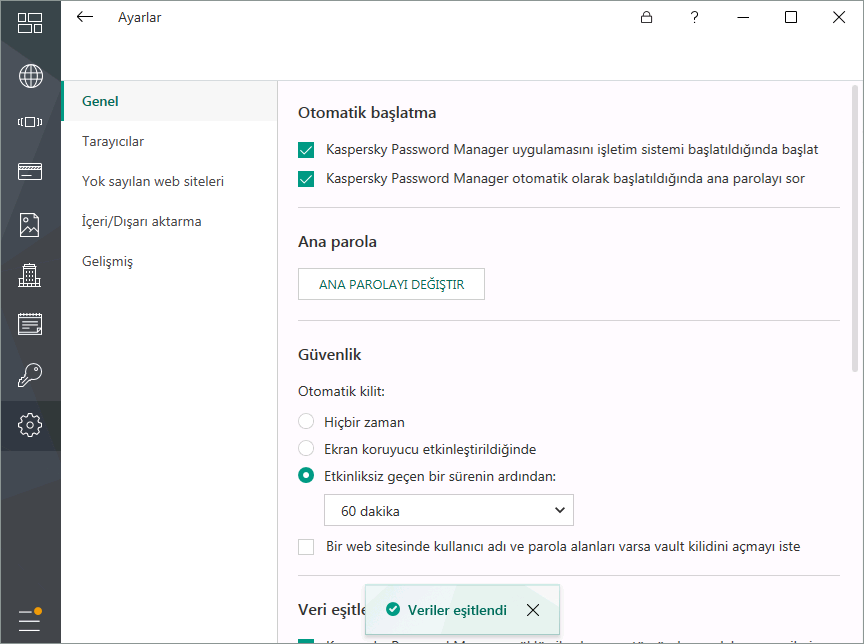This screenshot has width=864, height=644.
Task: Check the vault unlock prompt on websites checkbox
Action: click(306, 547)
